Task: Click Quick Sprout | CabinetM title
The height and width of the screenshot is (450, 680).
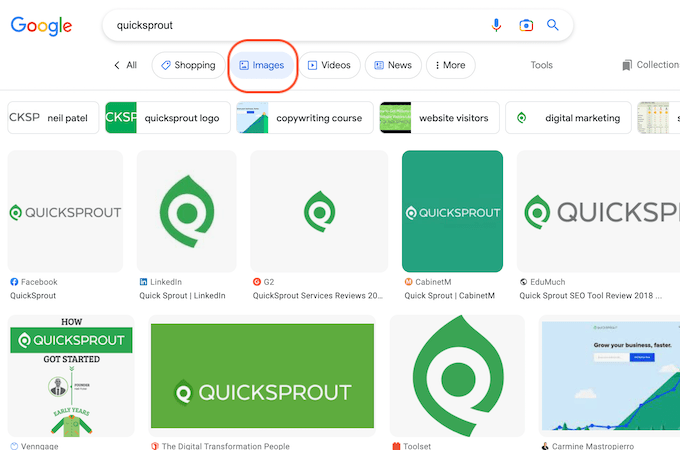Action: point(449,296)
